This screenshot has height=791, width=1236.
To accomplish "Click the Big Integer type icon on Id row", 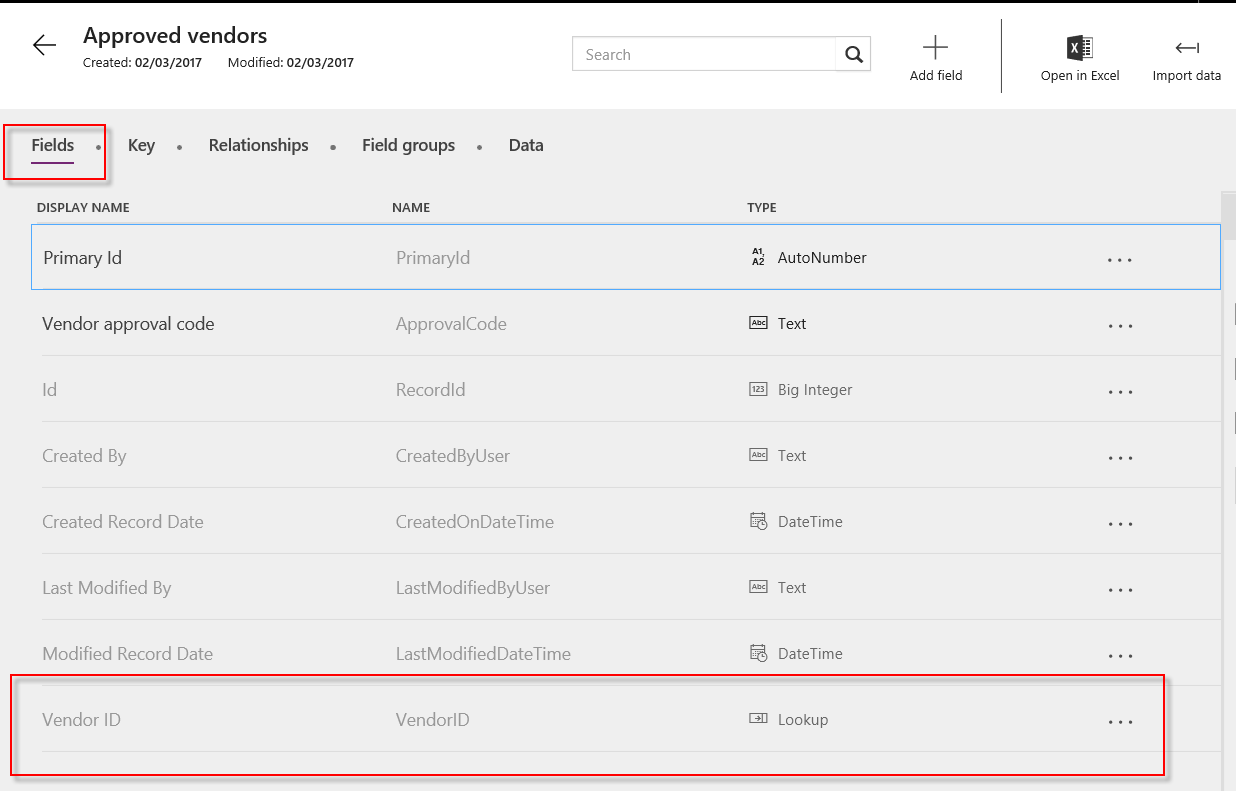I will click(x=757, y=389).
